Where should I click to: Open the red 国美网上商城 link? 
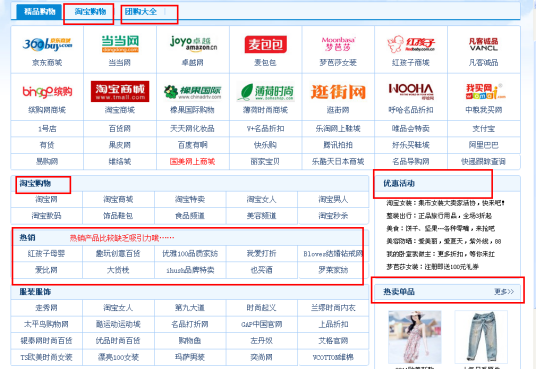tap(192, 161)
